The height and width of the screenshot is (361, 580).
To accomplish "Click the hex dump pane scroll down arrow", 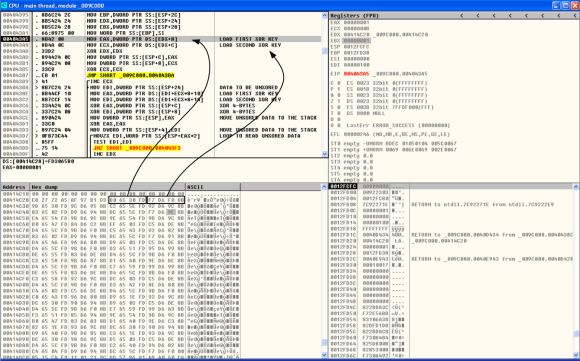I will pos(325,355).
